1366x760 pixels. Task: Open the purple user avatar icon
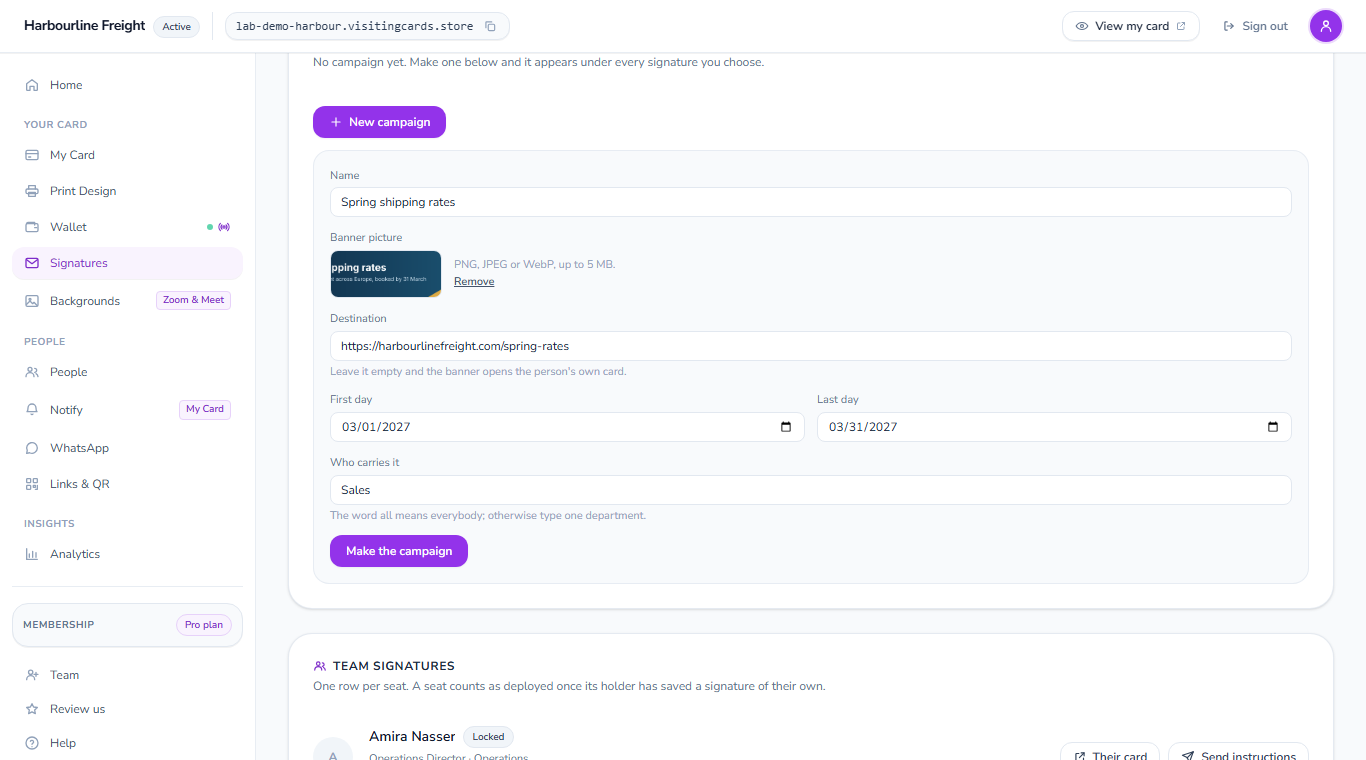1326,26
